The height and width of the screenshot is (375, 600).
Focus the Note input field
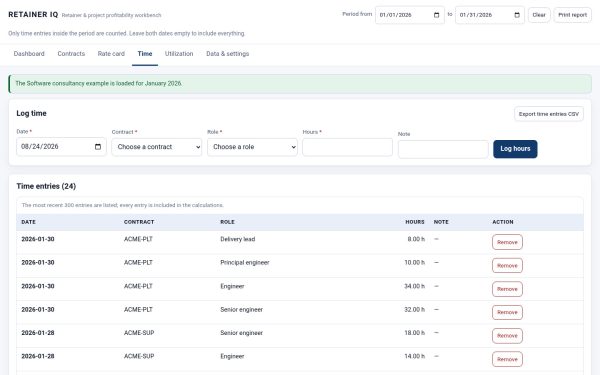443,149
